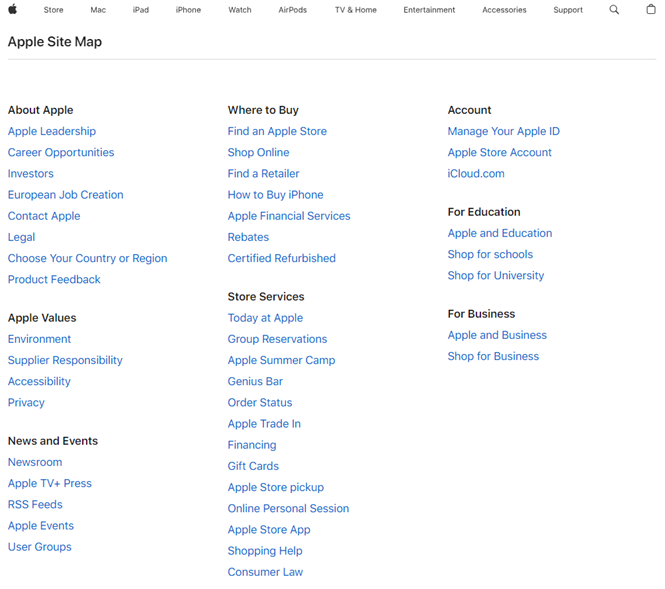
Task: Open the TV & Home menu
Action: (355, 10)
